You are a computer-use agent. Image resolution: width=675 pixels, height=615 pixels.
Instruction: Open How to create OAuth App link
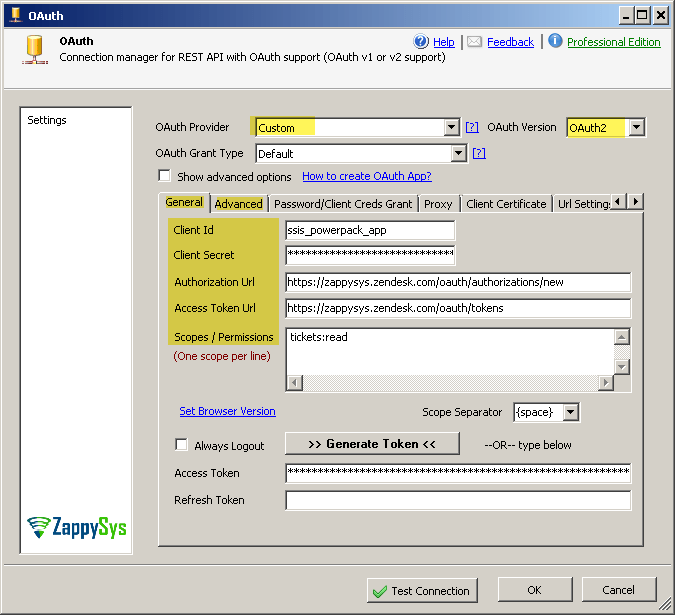(x=367, y=176)
